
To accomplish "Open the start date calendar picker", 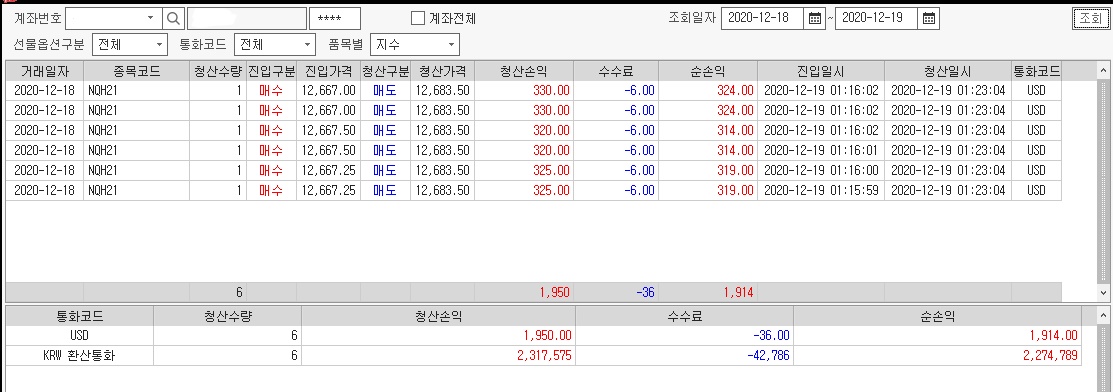I will click(816, 18).
